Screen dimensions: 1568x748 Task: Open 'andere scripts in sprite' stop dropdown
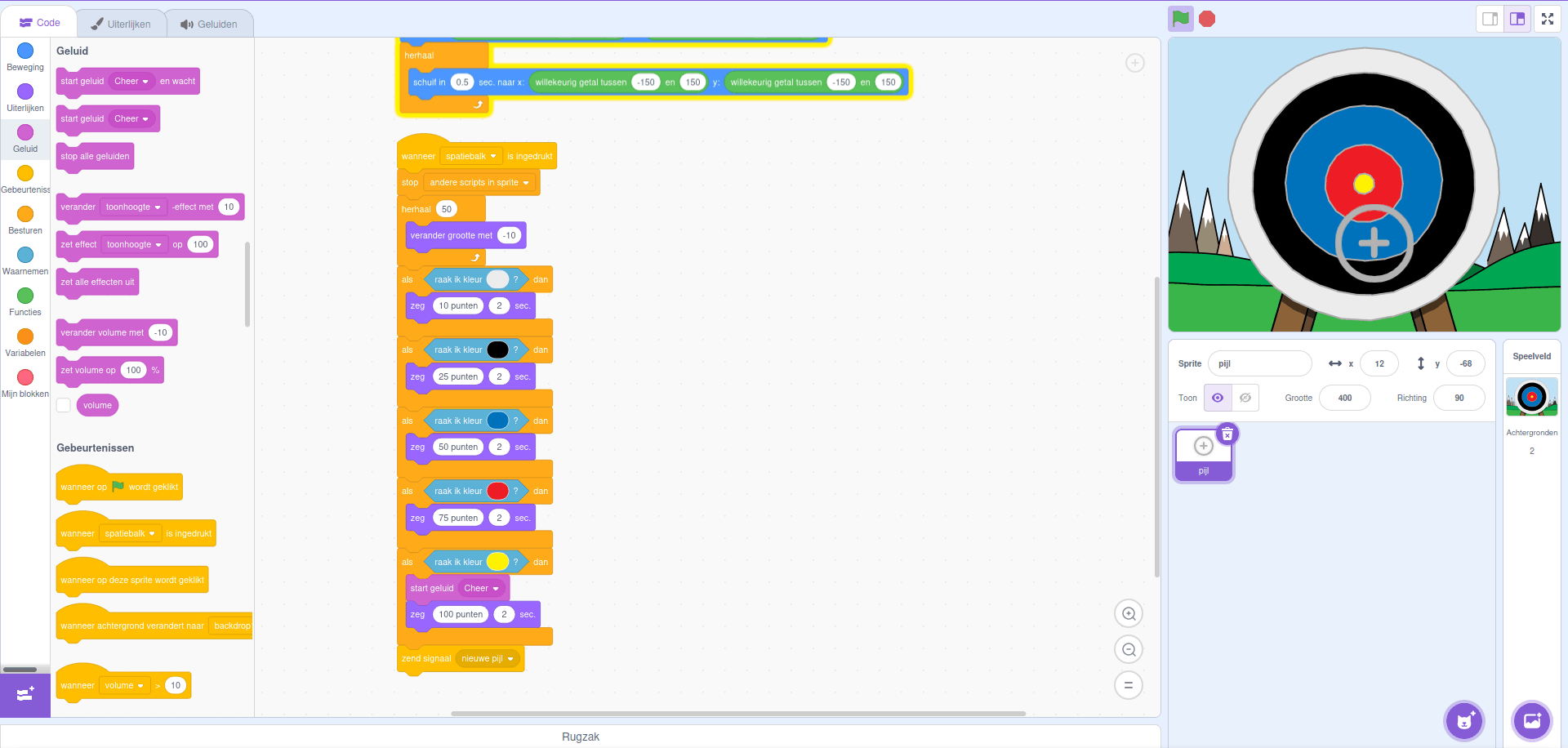coord(479,182)
